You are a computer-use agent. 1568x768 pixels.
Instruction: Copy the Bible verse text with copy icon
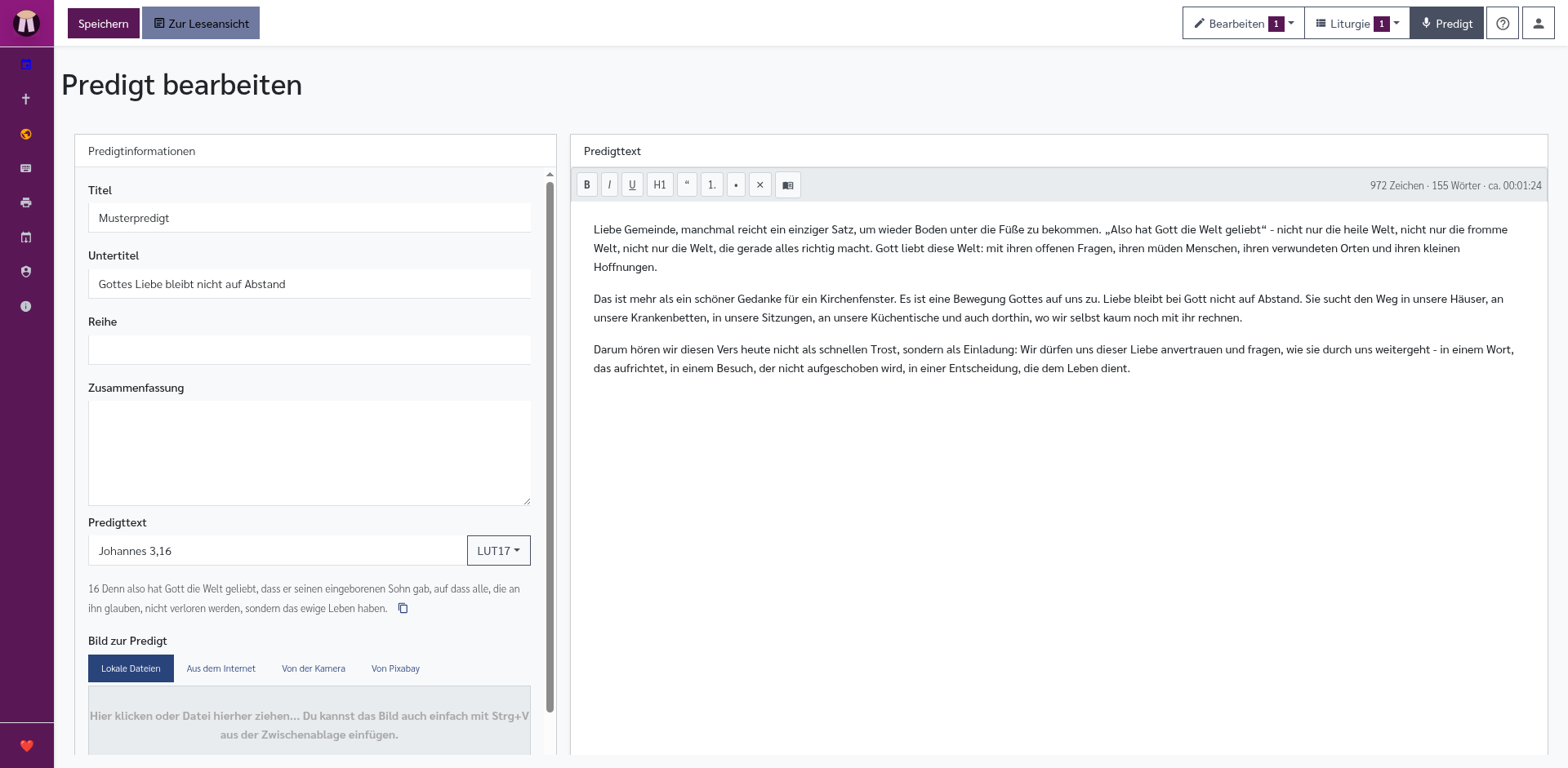[x=403, y=608]
